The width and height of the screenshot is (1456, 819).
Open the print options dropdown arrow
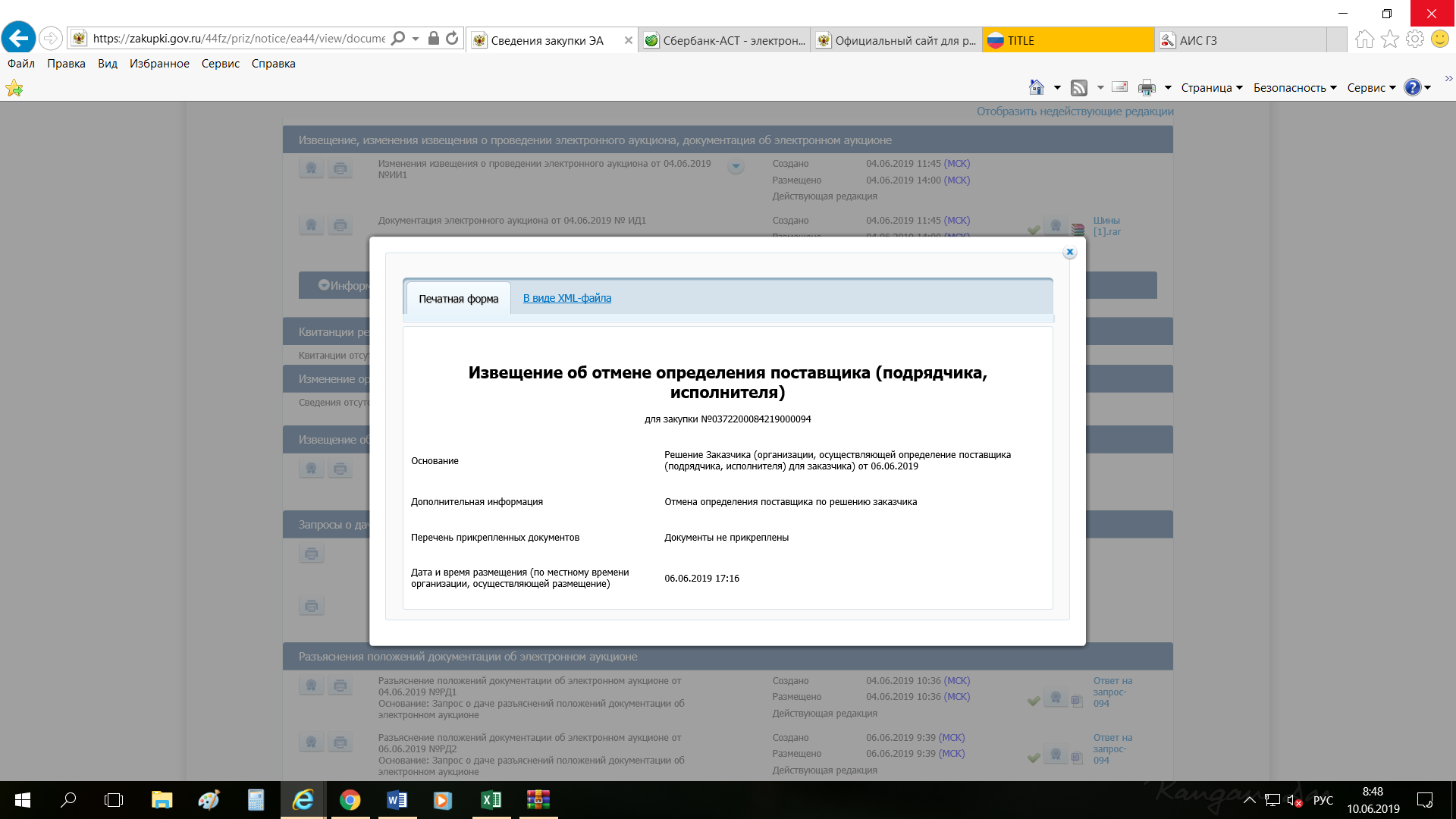(x=1168, y=88)
